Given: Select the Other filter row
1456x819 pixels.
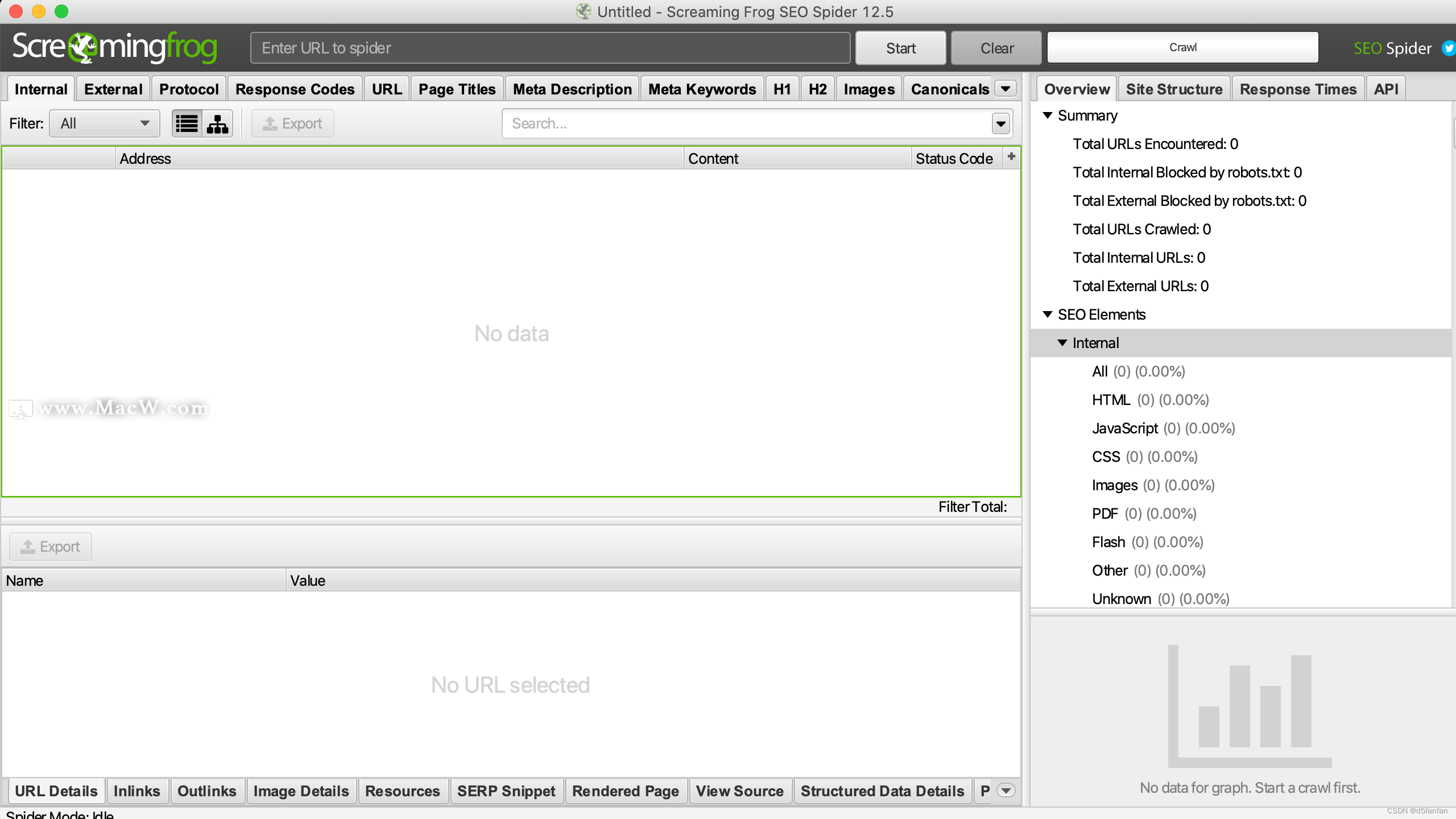Looking at the screenshot, I should (x=1242, y=570).
